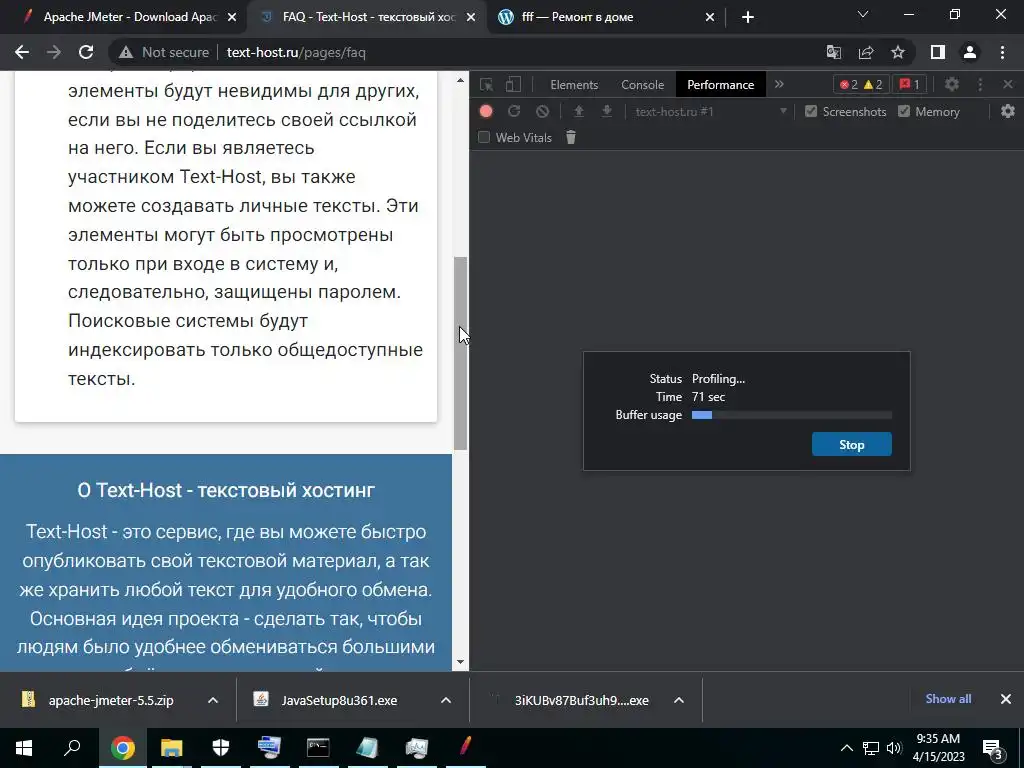Open the Chrome profile icon
Image resolution: width=1024 pixels, height=768 pixels.
click(x=970, y=52)
